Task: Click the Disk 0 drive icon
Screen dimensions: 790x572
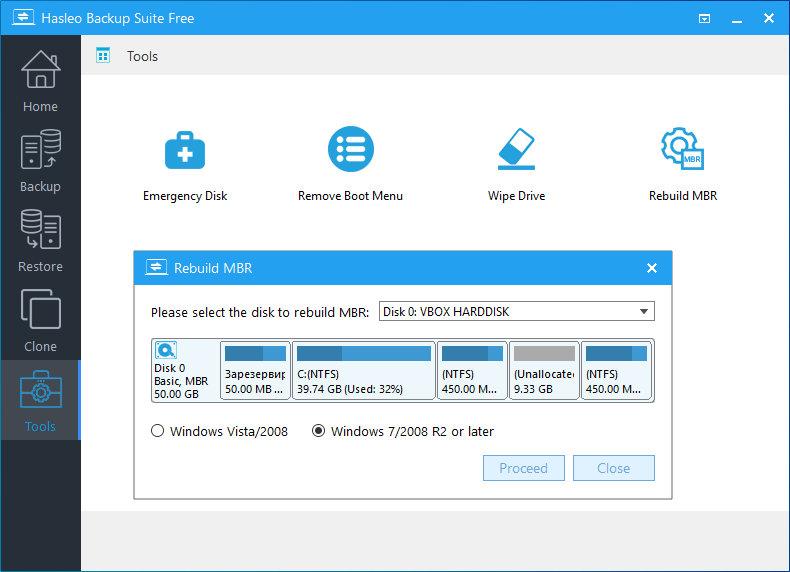Action: [166, 350]
